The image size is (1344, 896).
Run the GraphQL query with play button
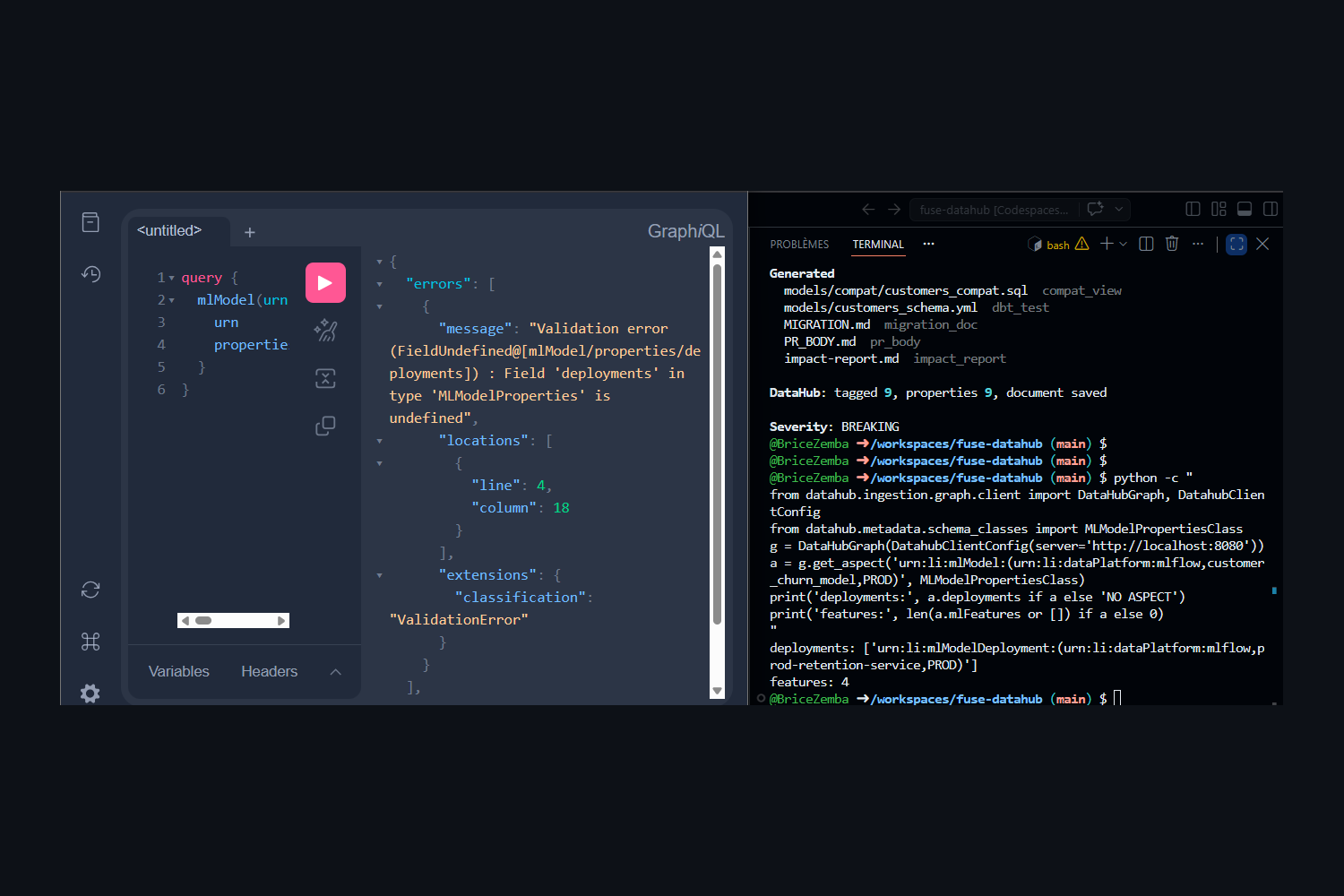[325, 282]
